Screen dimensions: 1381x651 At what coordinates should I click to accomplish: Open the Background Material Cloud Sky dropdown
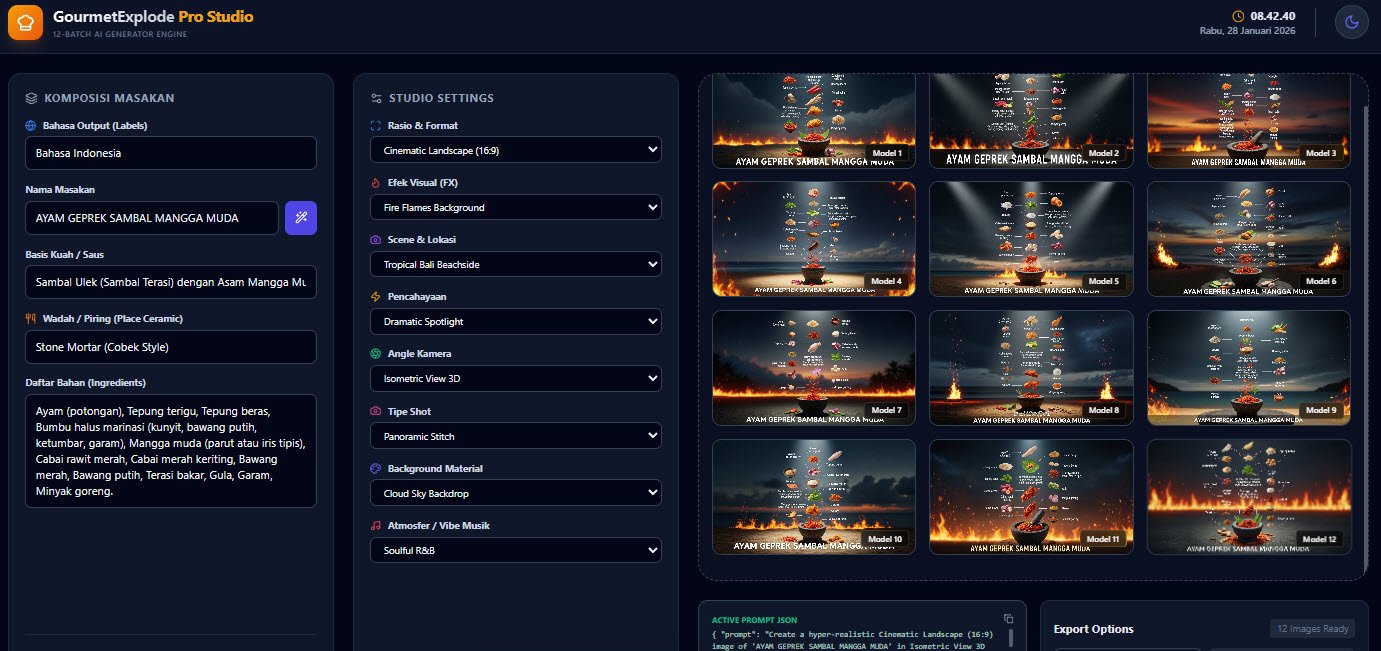tap(516, 493)
